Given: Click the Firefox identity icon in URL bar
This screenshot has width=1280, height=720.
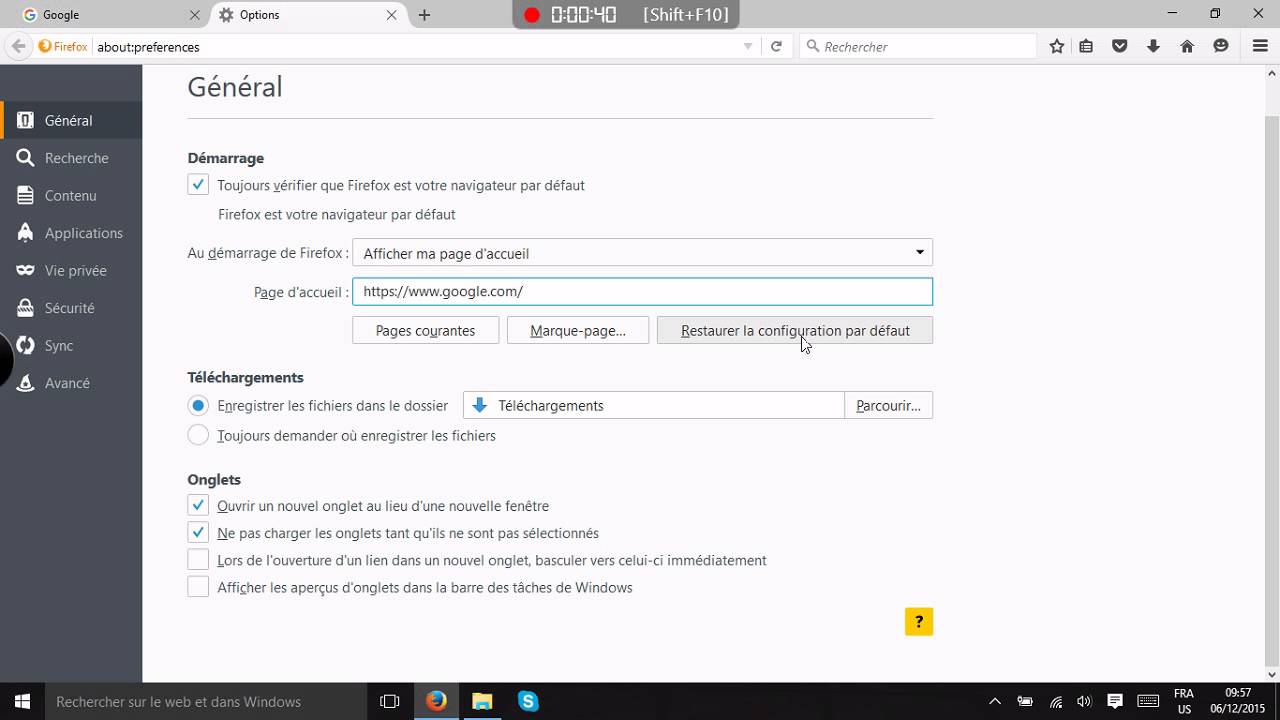Looking at the screenshot, I should coord(62,46).
